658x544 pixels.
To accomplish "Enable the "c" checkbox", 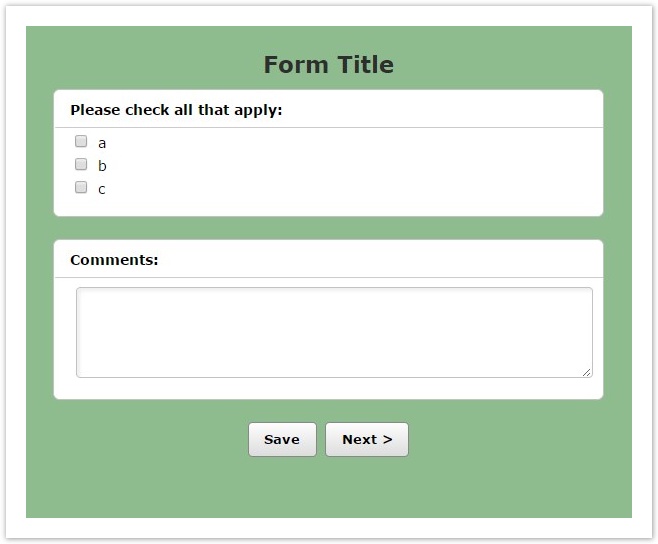I will [81, 188].
